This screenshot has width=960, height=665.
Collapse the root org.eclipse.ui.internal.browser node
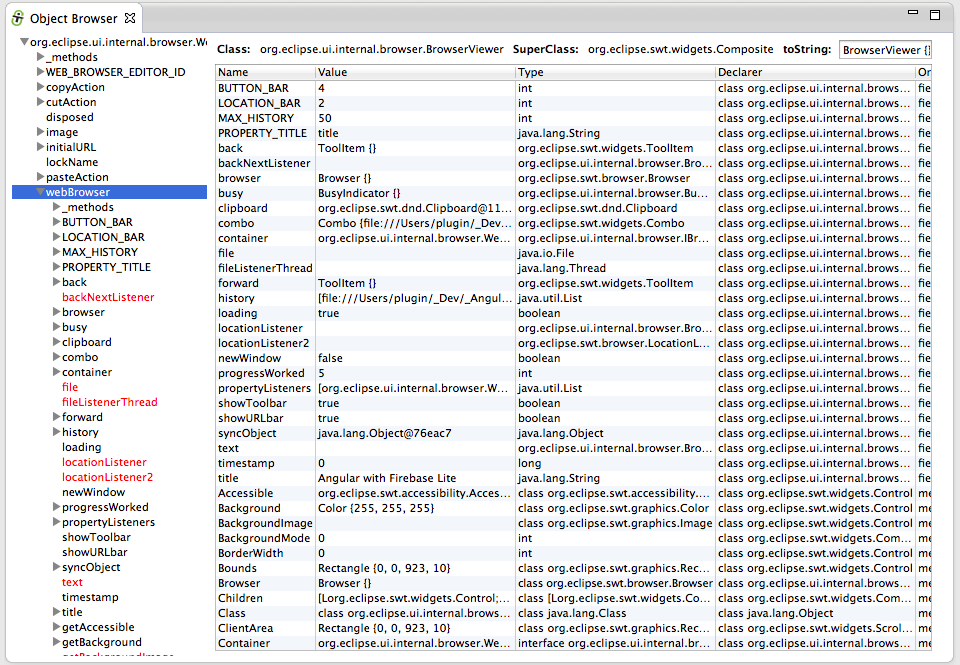coord(24,43)
